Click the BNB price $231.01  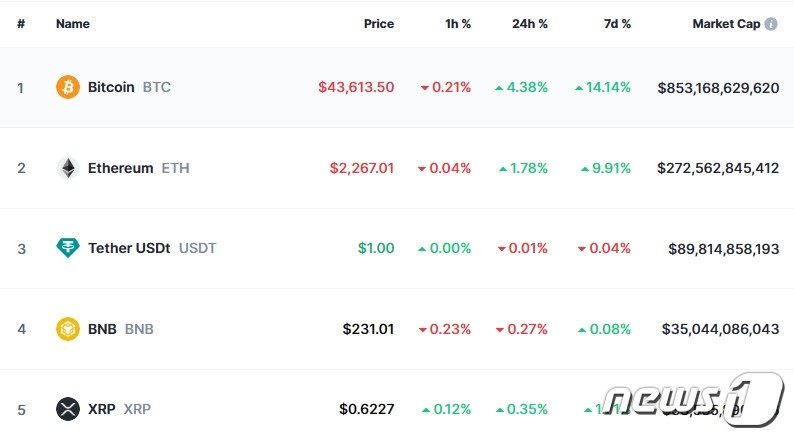click(x=368, y=328)
